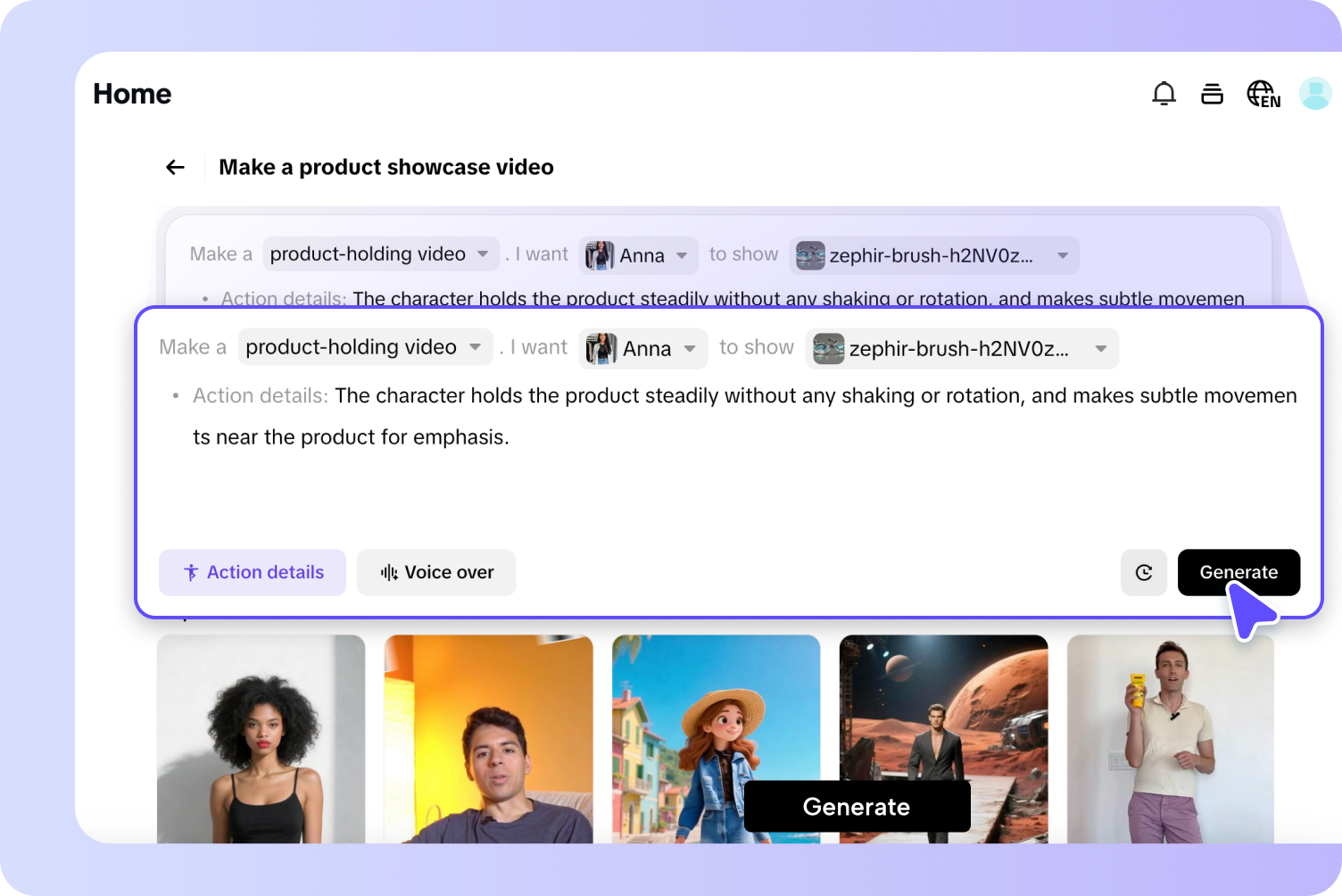Expand the background zephir-brush dropdown
This screenshot has height=896, width=1342.
coord(934,255)
